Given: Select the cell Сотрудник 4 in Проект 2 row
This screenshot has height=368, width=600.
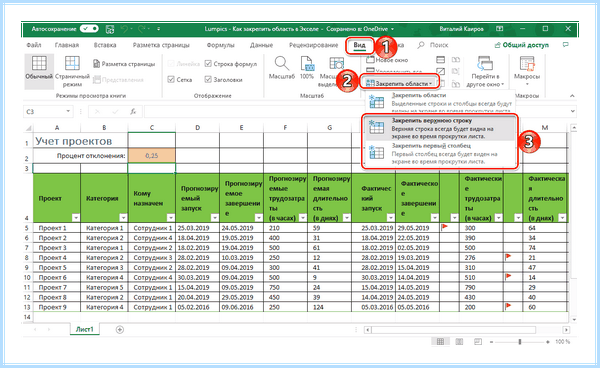Looking at the screenshot, I should tap(152, 238).
